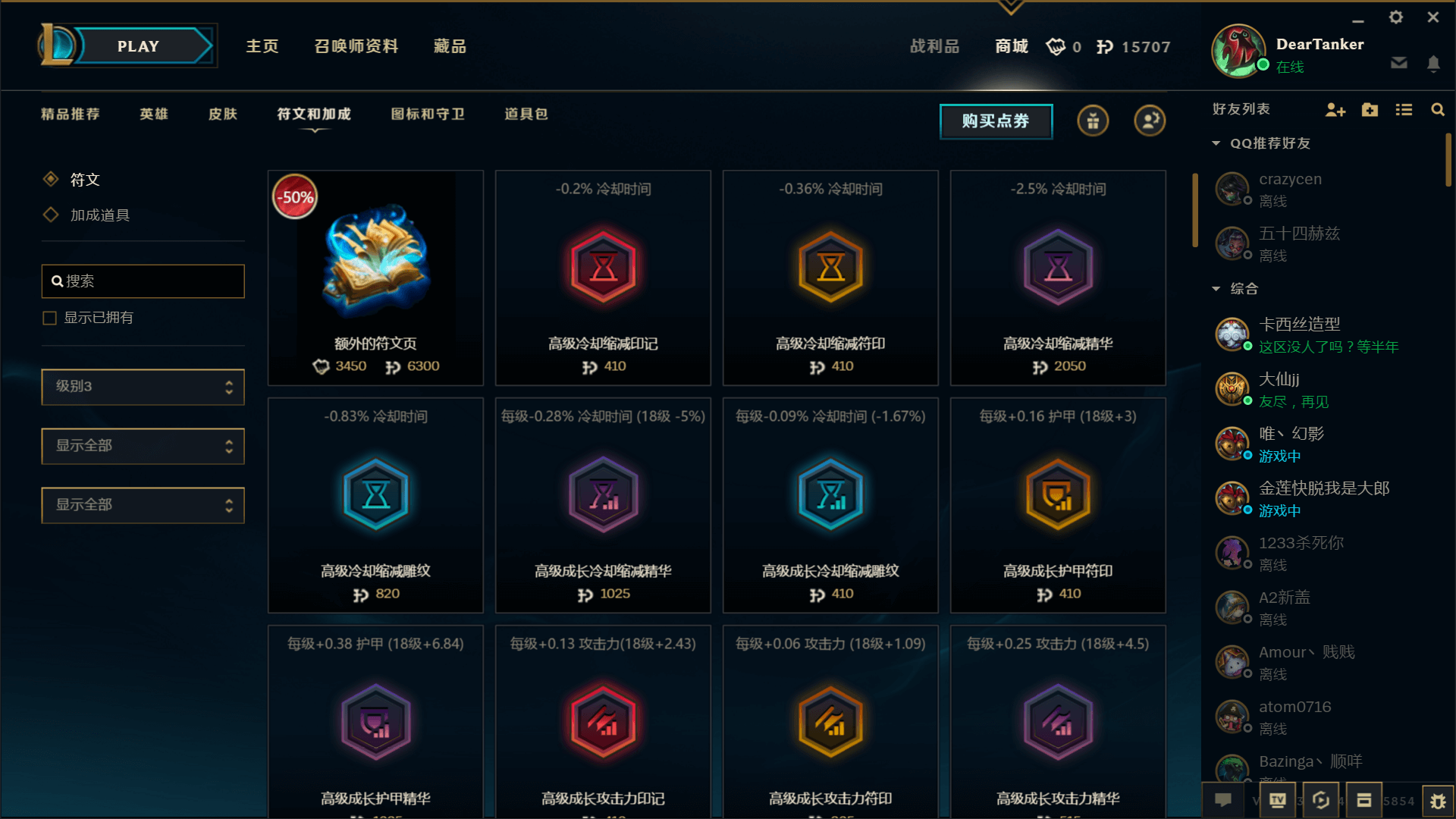Search friends with magnifier icon

pos(1437,110)
